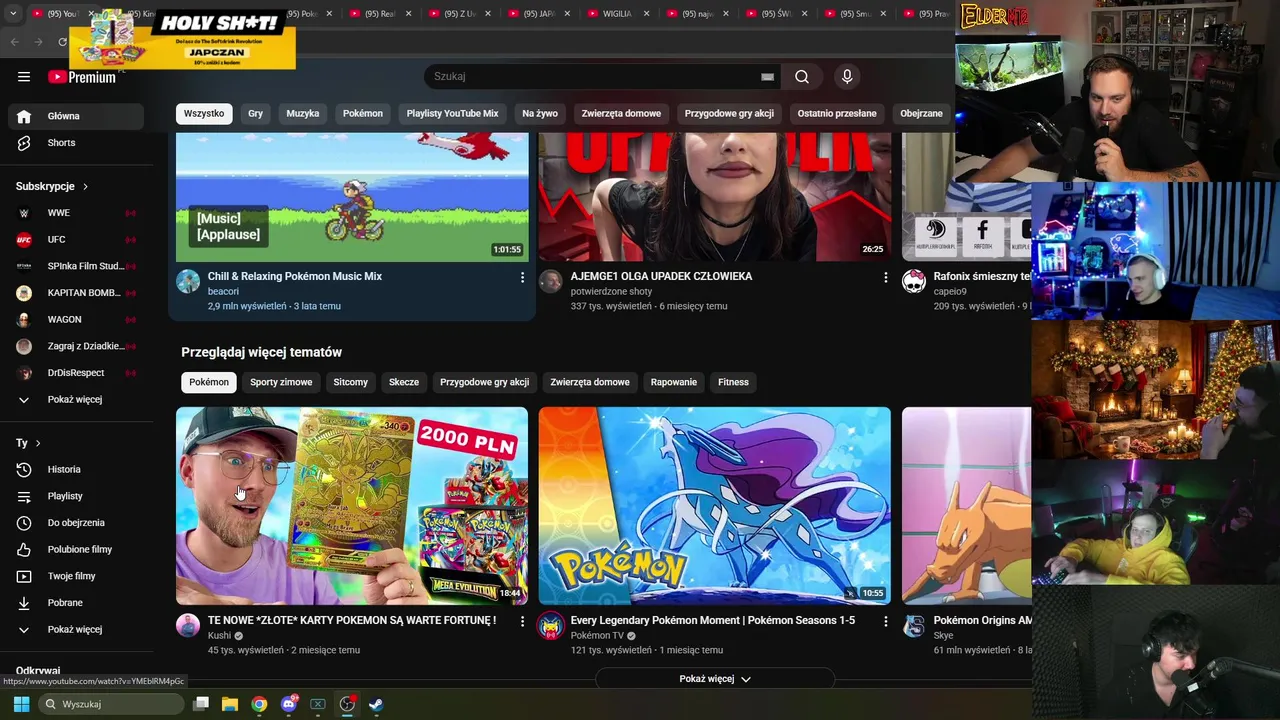Expand Pokaż więcej below Pobrane
Viewport: 1280px width, 720px height.
point(76,630)
